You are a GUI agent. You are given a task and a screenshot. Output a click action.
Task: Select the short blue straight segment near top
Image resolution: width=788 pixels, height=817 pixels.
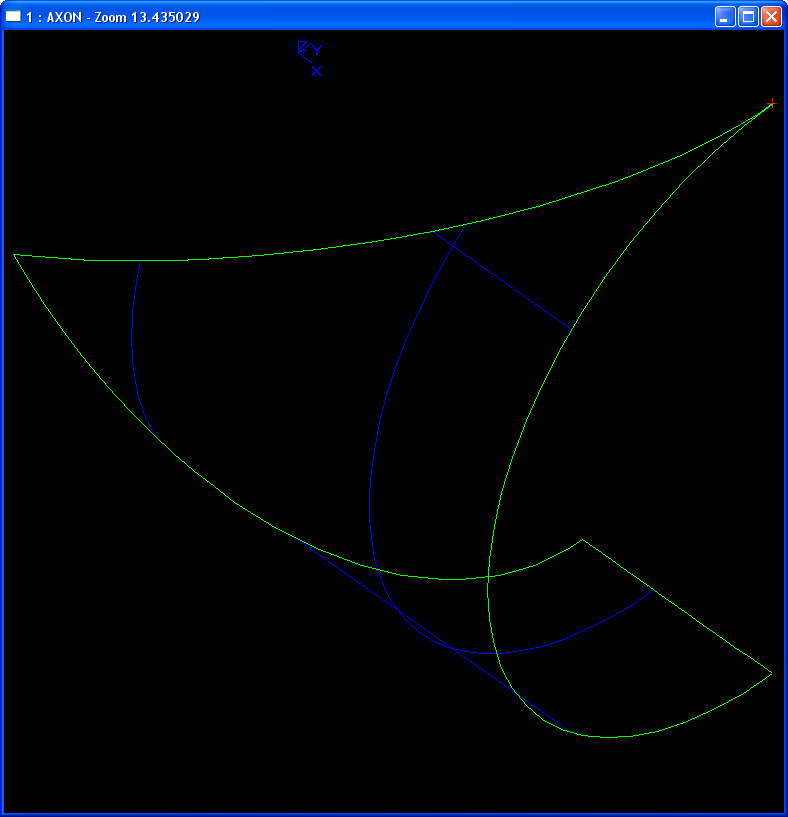coord(500,276)
